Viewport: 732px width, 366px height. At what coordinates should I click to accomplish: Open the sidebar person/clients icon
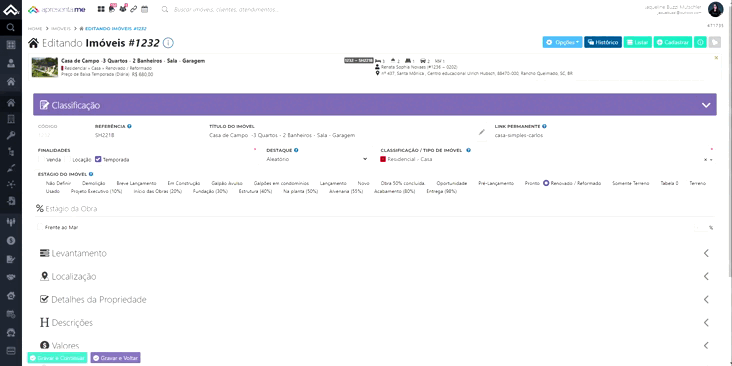tap(11, 63)
